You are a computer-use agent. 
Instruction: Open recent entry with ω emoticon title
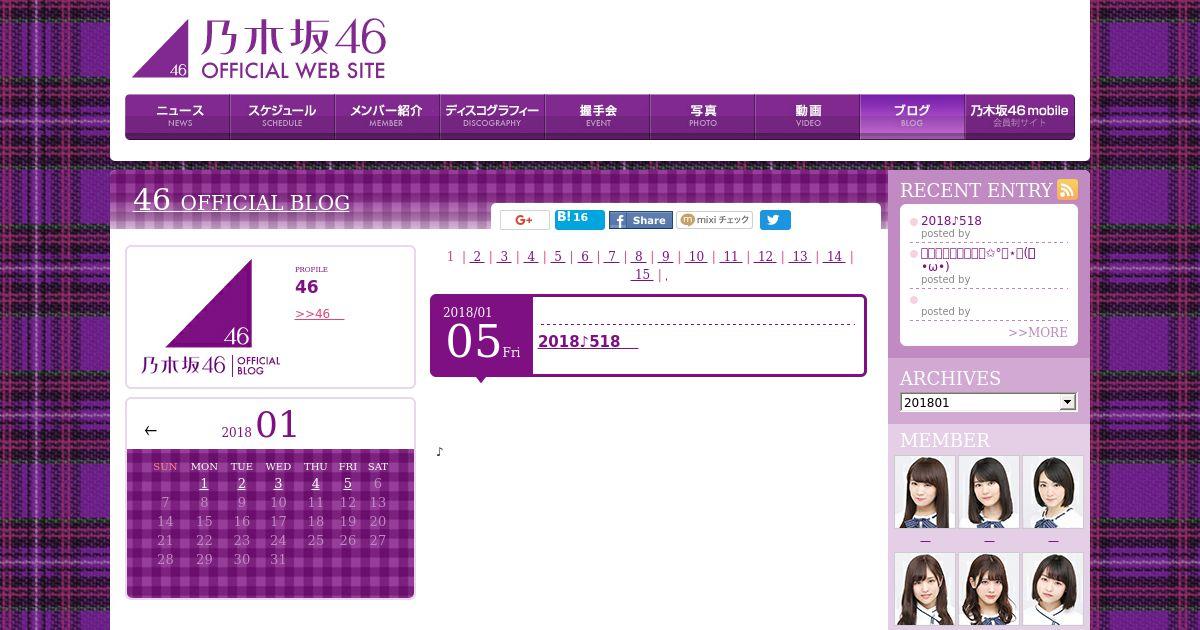pyautogui.click(x=977, y=260)
